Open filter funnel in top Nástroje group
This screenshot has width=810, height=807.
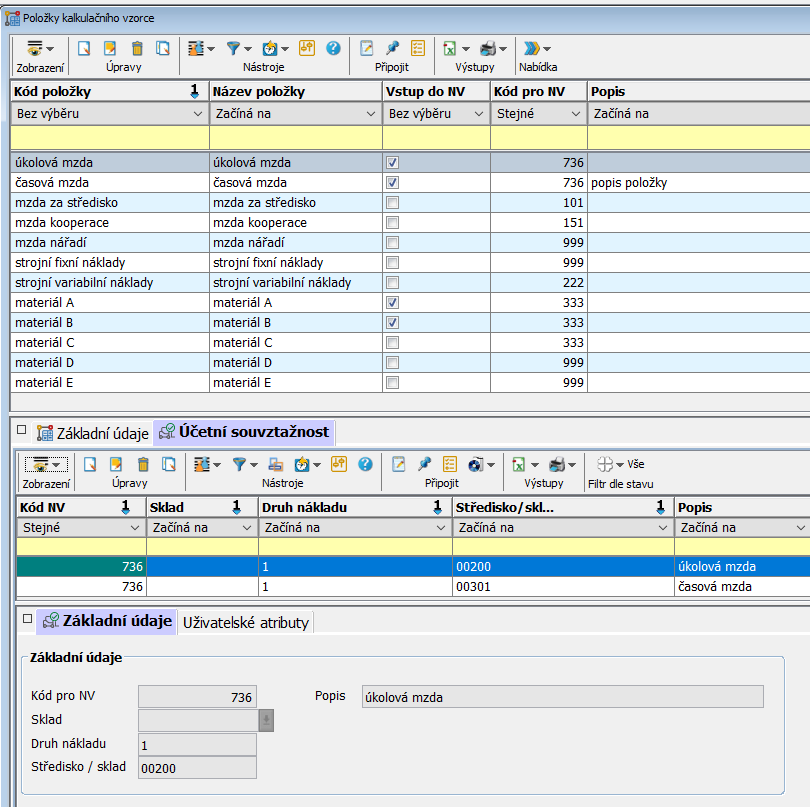pyautogui.click(x=233, y=49)
